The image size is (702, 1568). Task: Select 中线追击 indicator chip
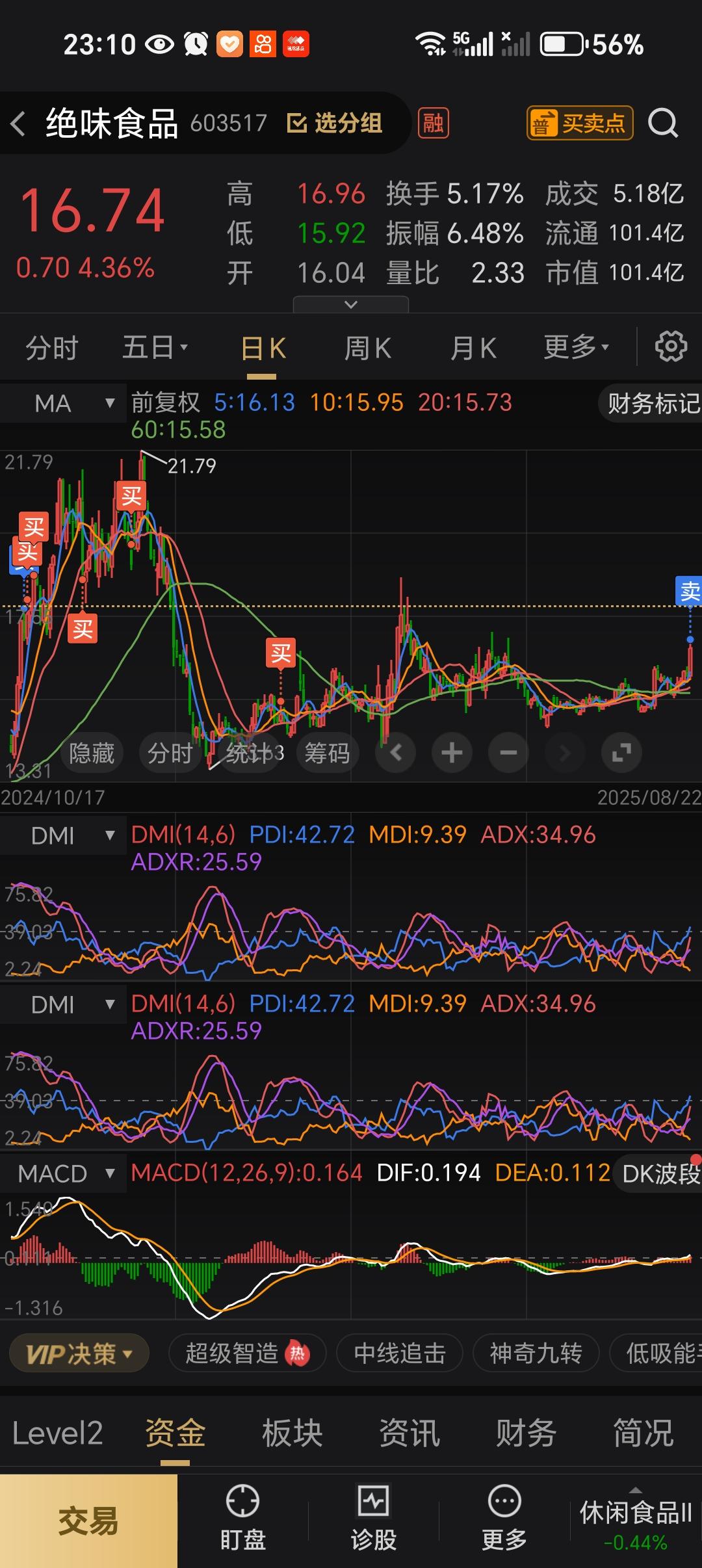click(x=400, y=1353)
